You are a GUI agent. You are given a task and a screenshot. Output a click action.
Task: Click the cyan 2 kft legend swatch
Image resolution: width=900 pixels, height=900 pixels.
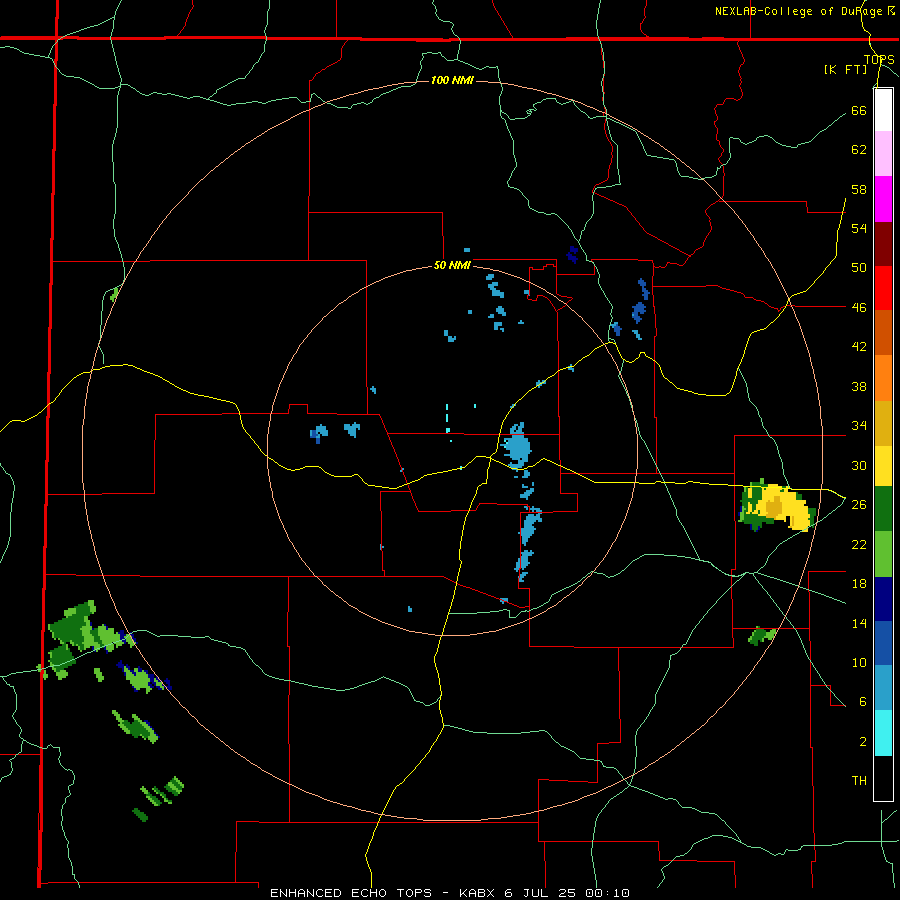pos(883,733)
